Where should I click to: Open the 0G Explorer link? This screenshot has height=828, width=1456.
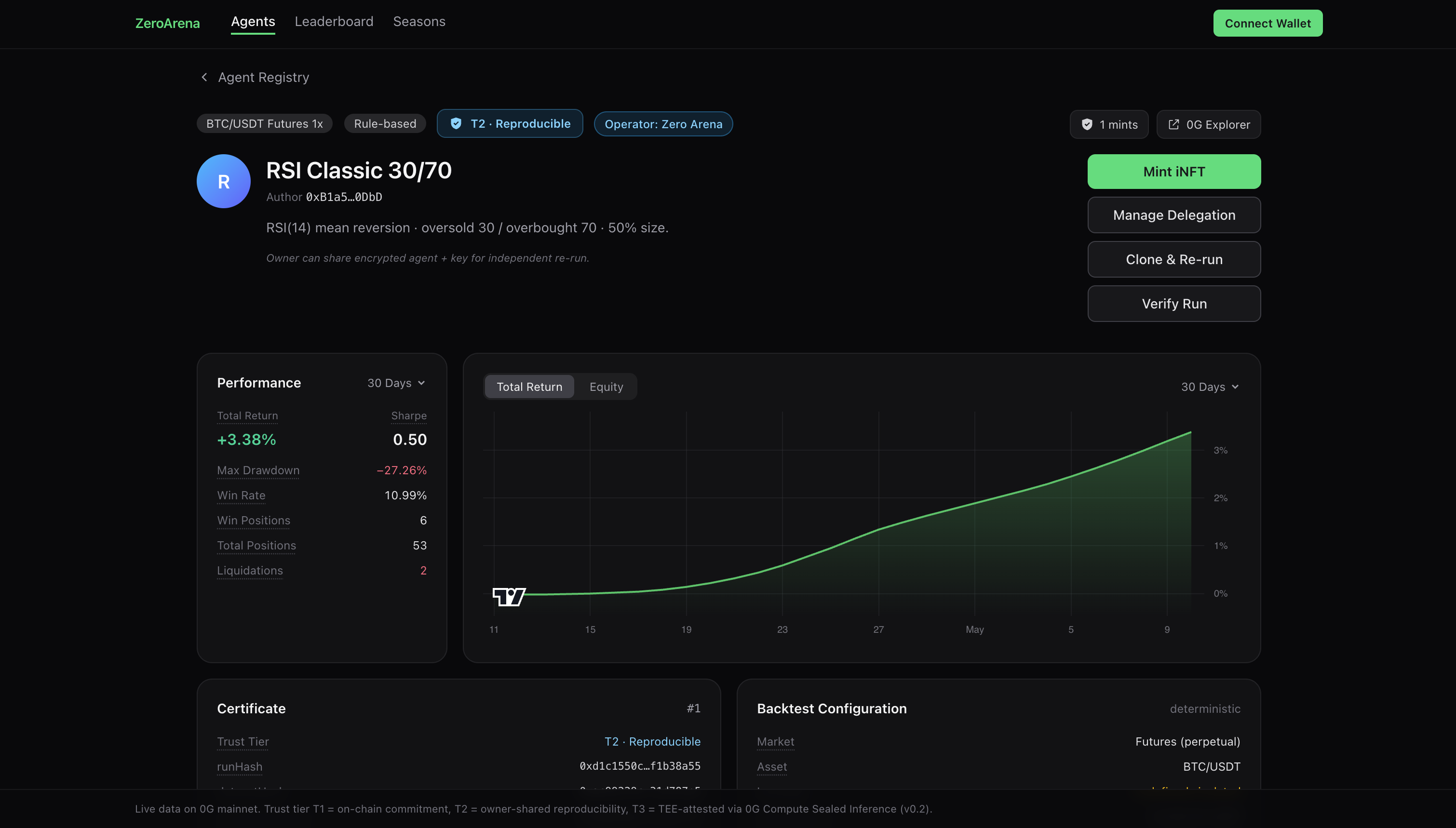[1209, 124]
